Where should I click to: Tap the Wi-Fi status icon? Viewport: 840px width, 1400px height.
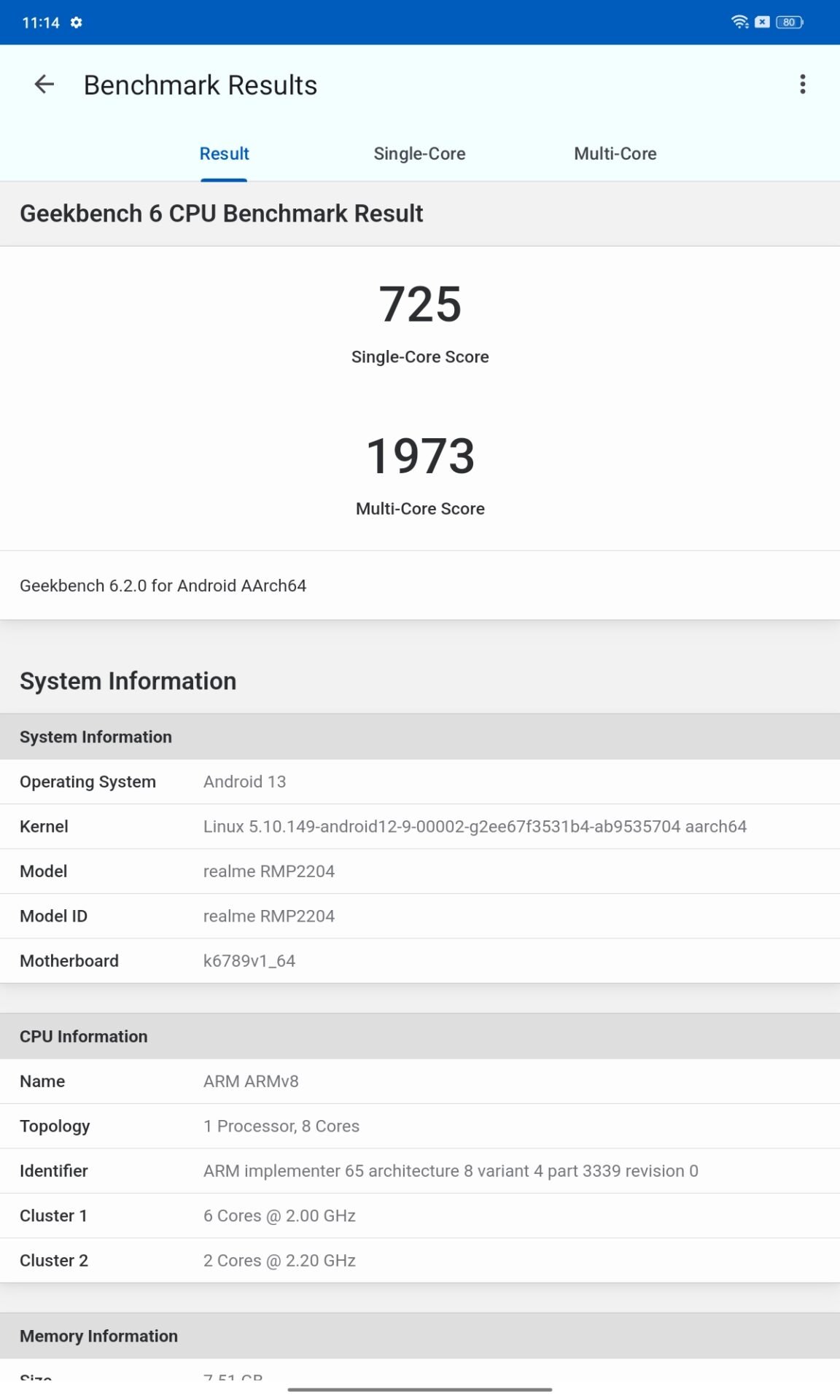739,22
